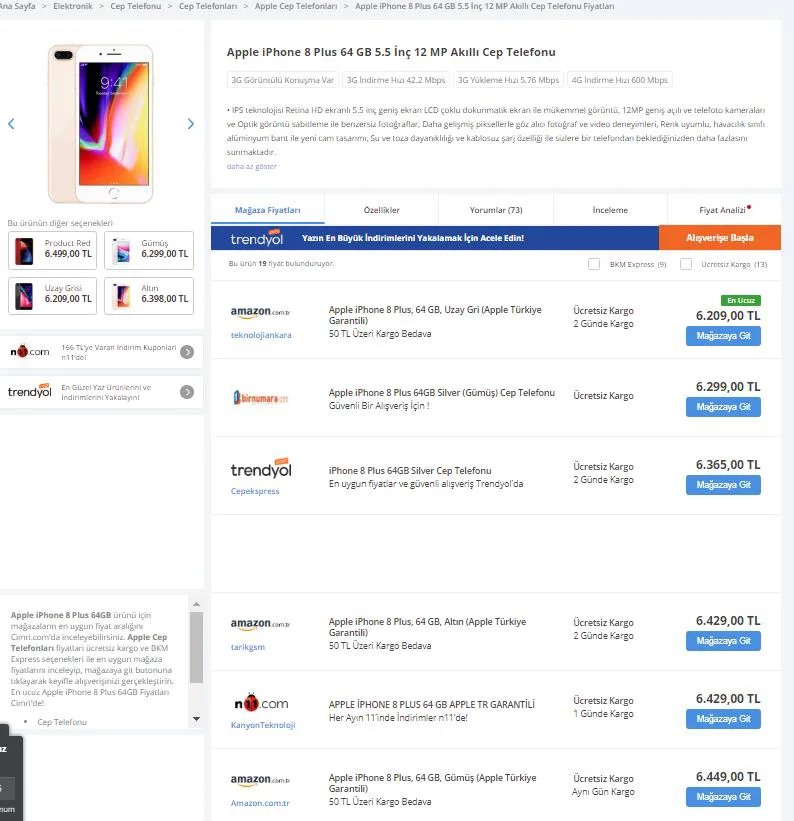Show the previous product image

(x=11, y=124)
